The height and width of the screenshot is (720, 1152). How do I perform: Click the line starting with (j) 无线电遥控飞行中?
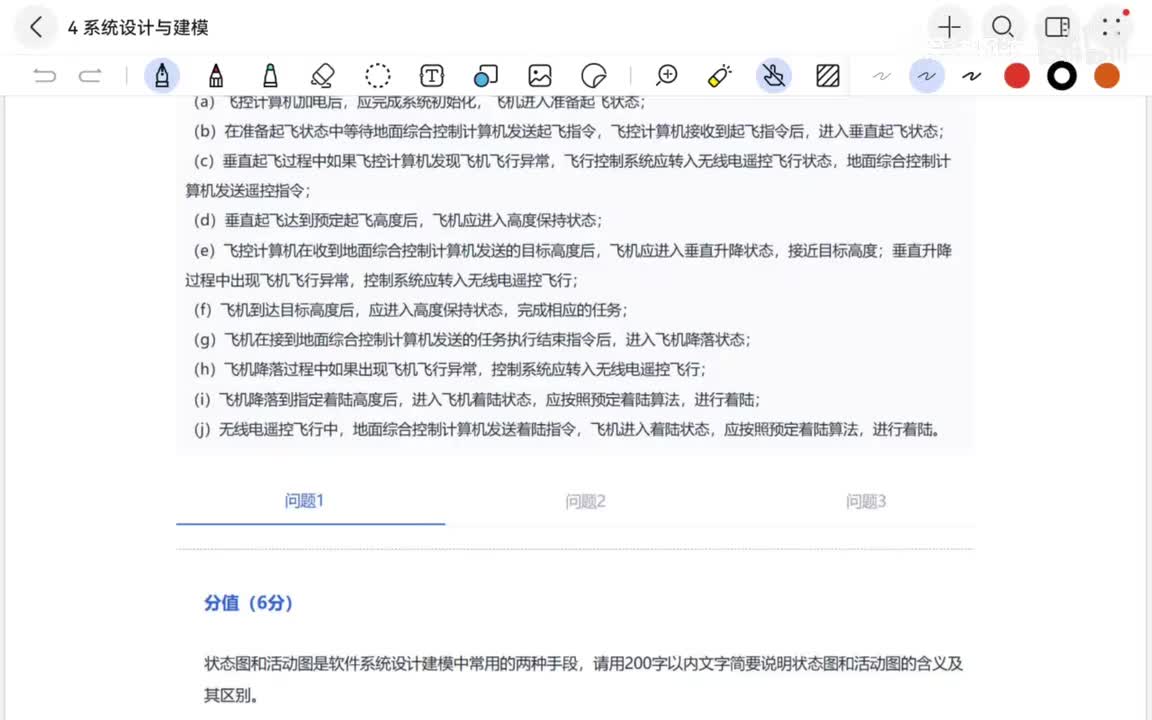(x=566, y=430)
